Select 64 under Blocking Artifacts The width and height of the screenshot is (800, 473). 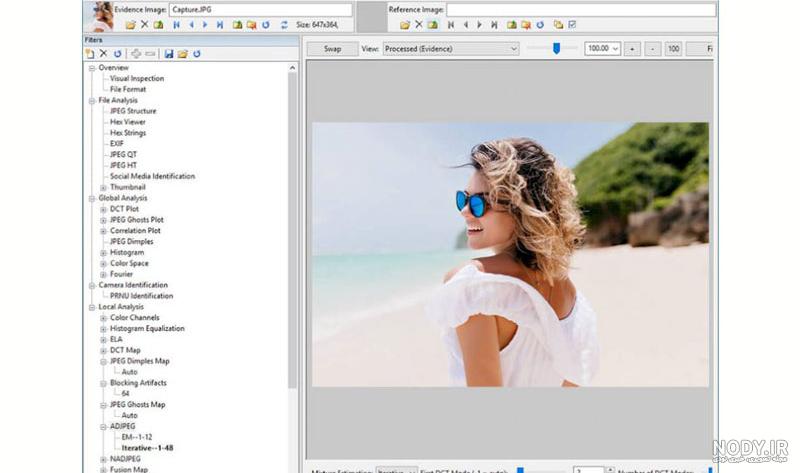click(x=126, y=394)
